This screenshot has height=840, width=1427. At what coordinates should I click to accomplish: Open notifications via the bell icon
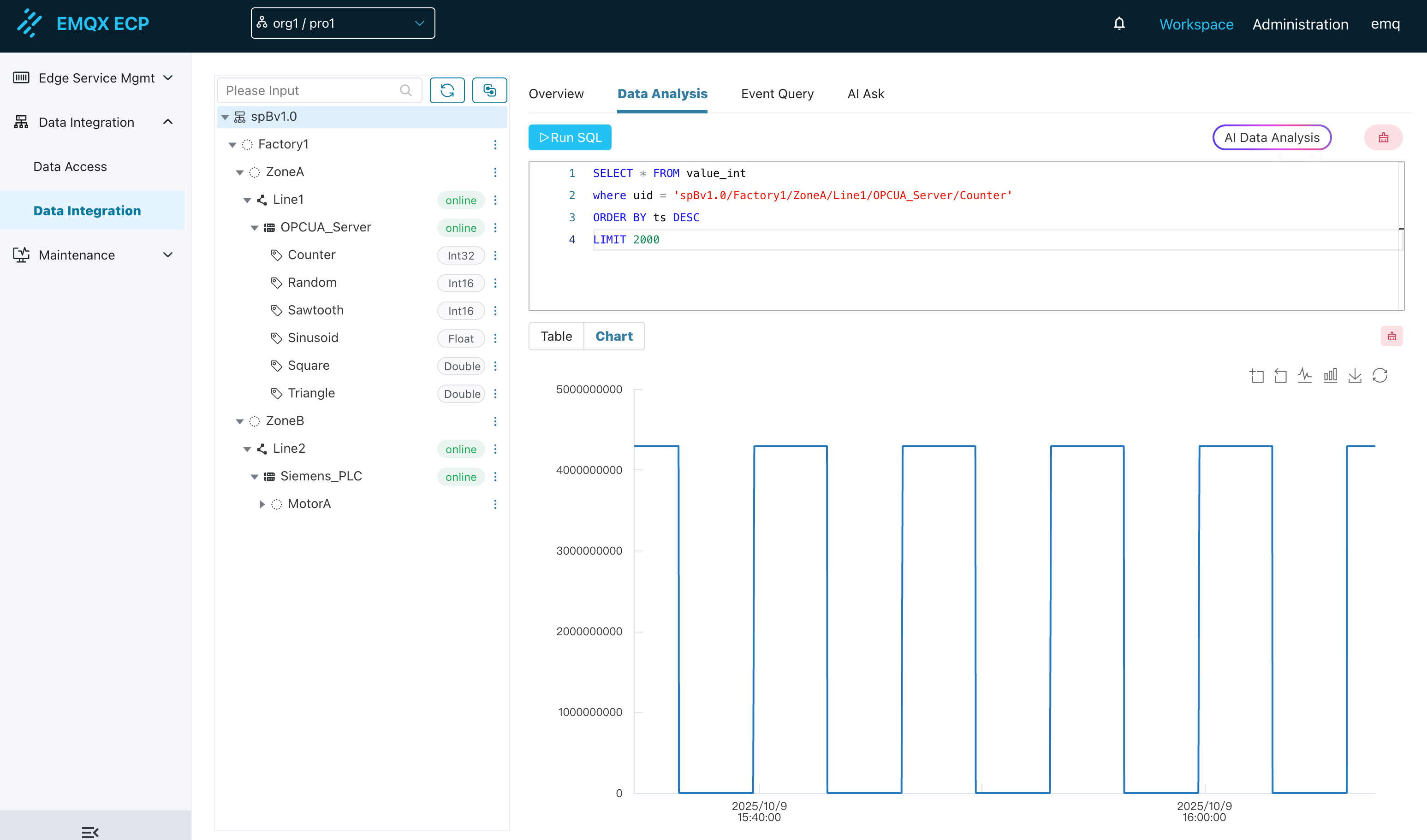[x=1118, y=23]
